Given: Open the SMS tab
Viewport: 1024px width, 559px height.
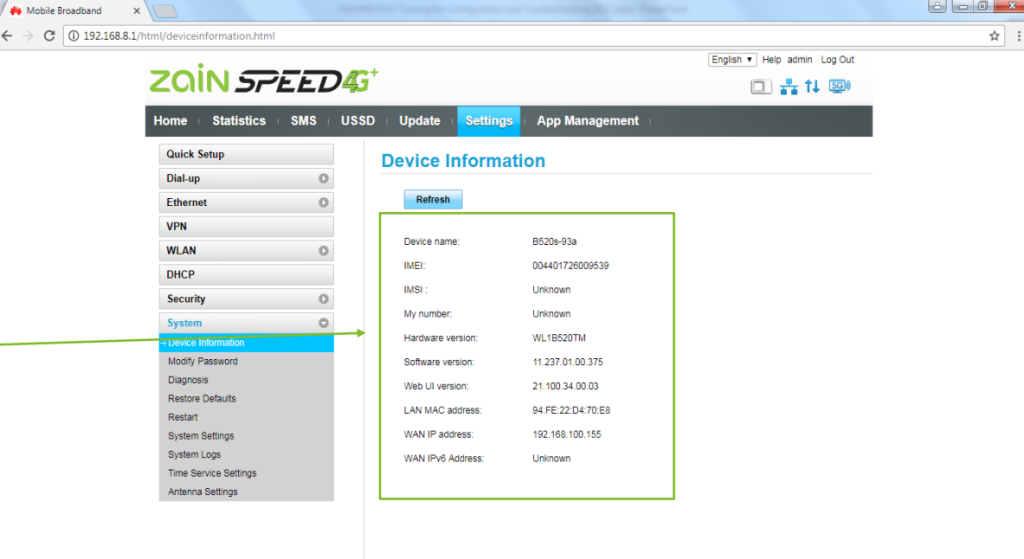Looking at the screenshot, I should (x=304, y=121).
